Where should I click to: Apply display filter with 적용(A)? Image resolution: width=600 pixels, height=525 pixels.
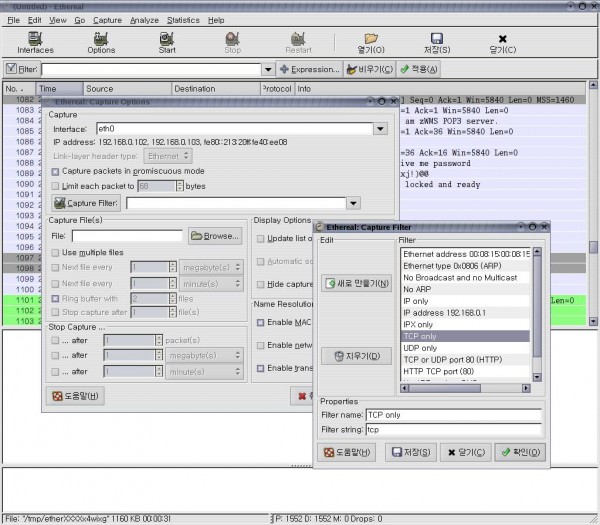[x=418, y=69]
